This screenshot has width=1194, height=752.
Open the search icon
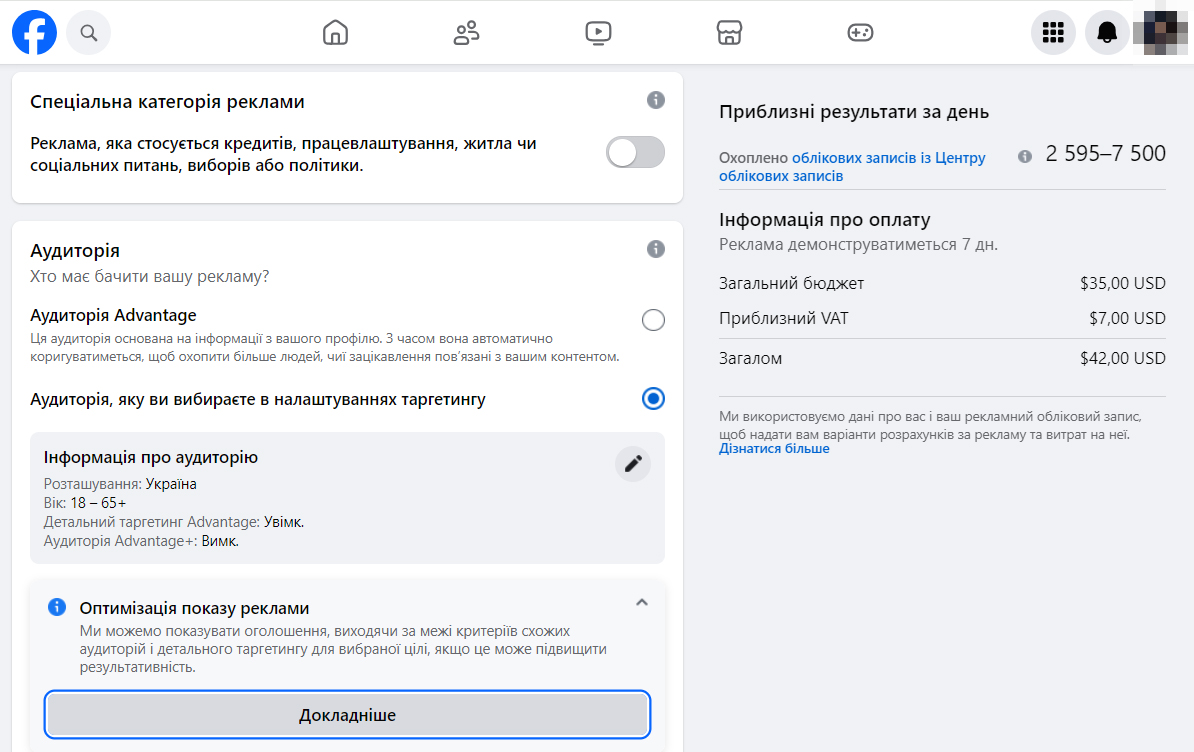(88, 31)
